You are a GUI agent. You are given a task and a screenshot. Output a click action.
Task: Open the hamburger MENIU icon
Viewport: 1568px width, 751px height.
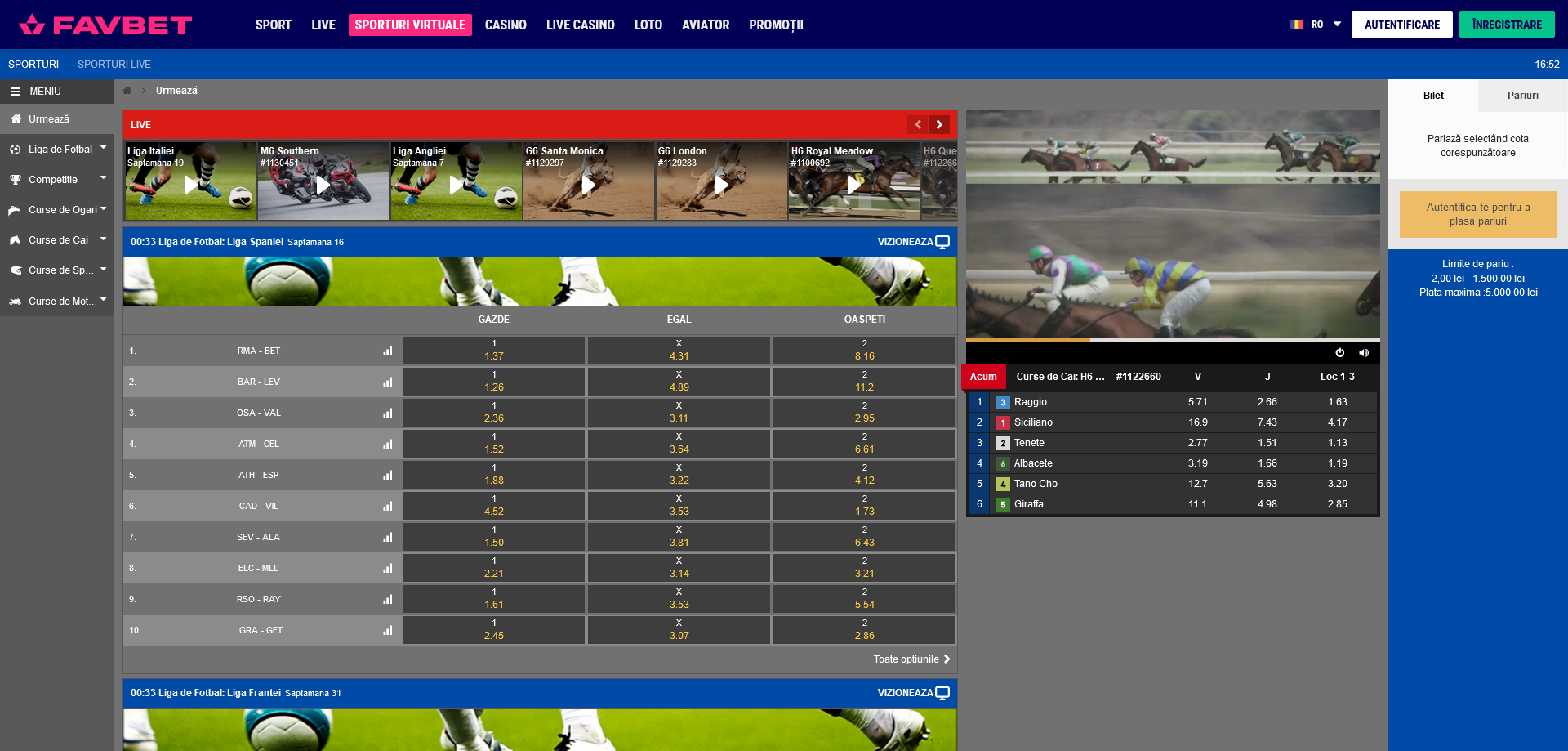[15, 92]
